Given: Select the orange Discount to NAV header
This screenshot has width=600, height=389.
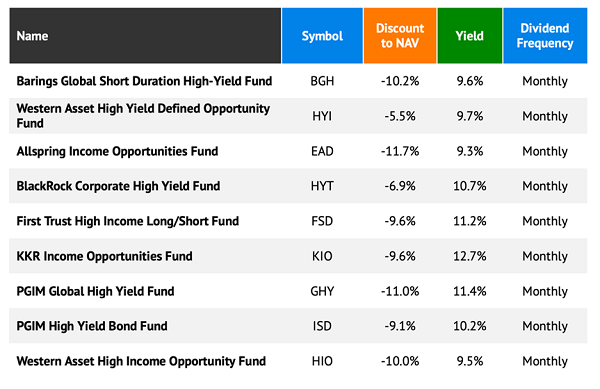Looking at the screenshot, I should [x=400, y=36].
